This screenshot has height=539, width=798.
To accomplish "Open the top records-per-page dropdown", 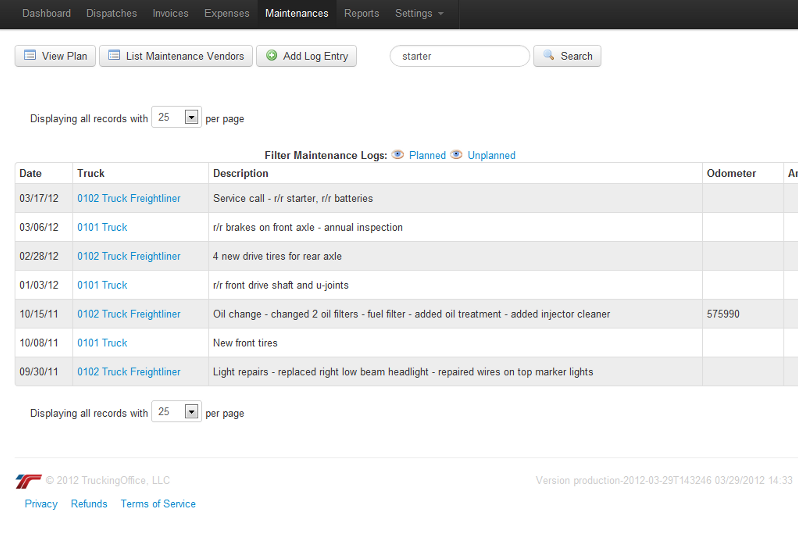I will 190,117.
